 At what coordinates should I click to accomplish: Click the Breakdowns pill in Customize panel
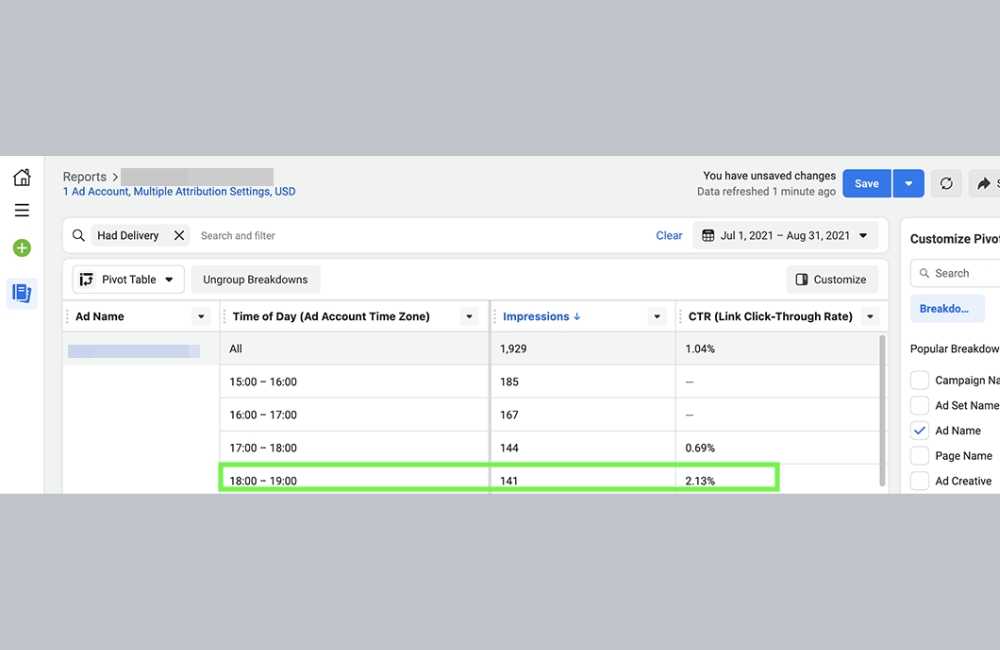946,308
